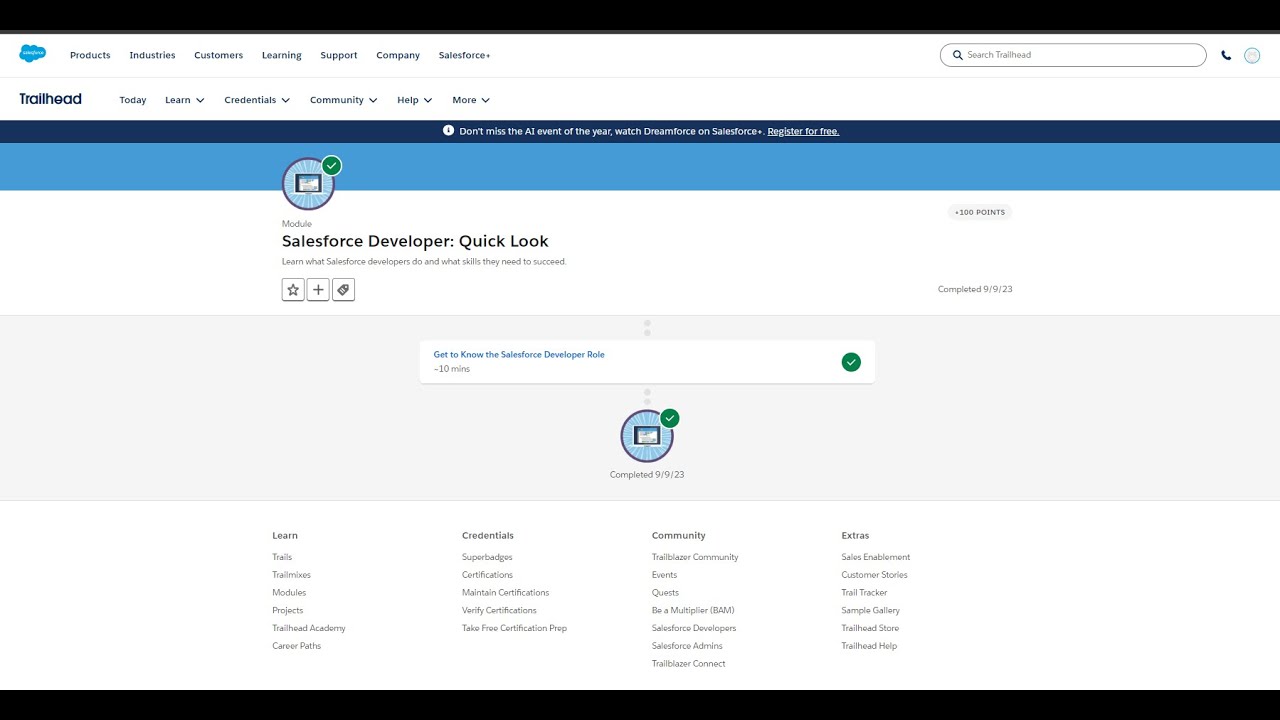Open Trailhead Help footer link
The image size is (1280, 720).
coord(869,646)
